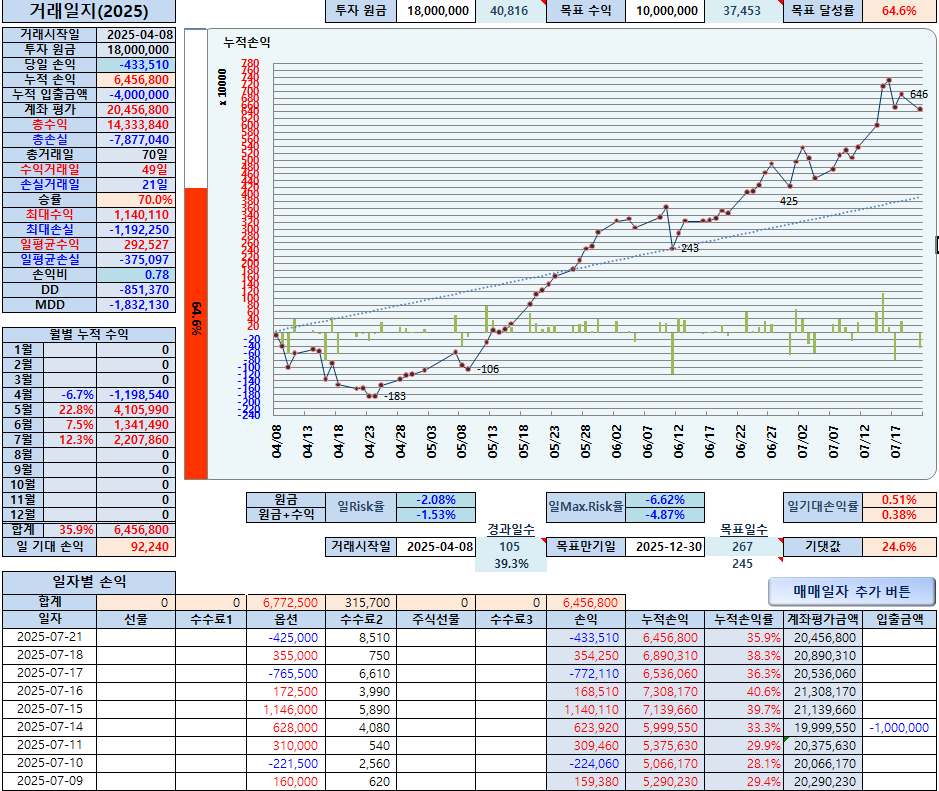Viewport: 939px width, 791px height.
Task: Click the 425 data label on chart
Action: tap(789, 201)
